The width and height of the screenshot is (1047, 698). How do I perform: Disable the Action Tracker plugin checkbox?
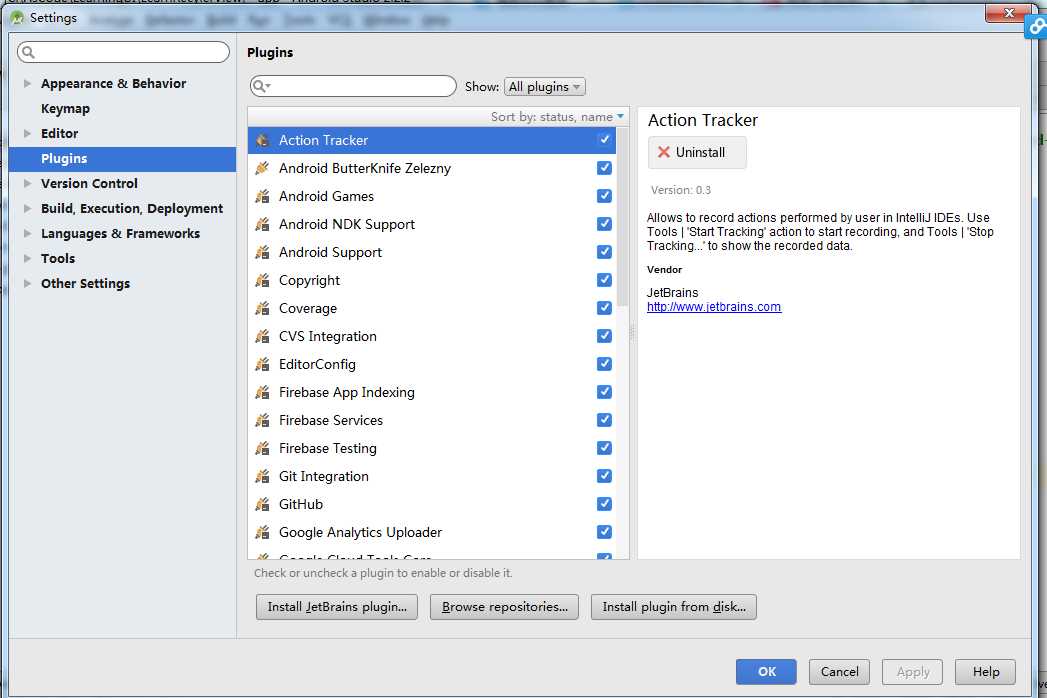pos(604,140)
